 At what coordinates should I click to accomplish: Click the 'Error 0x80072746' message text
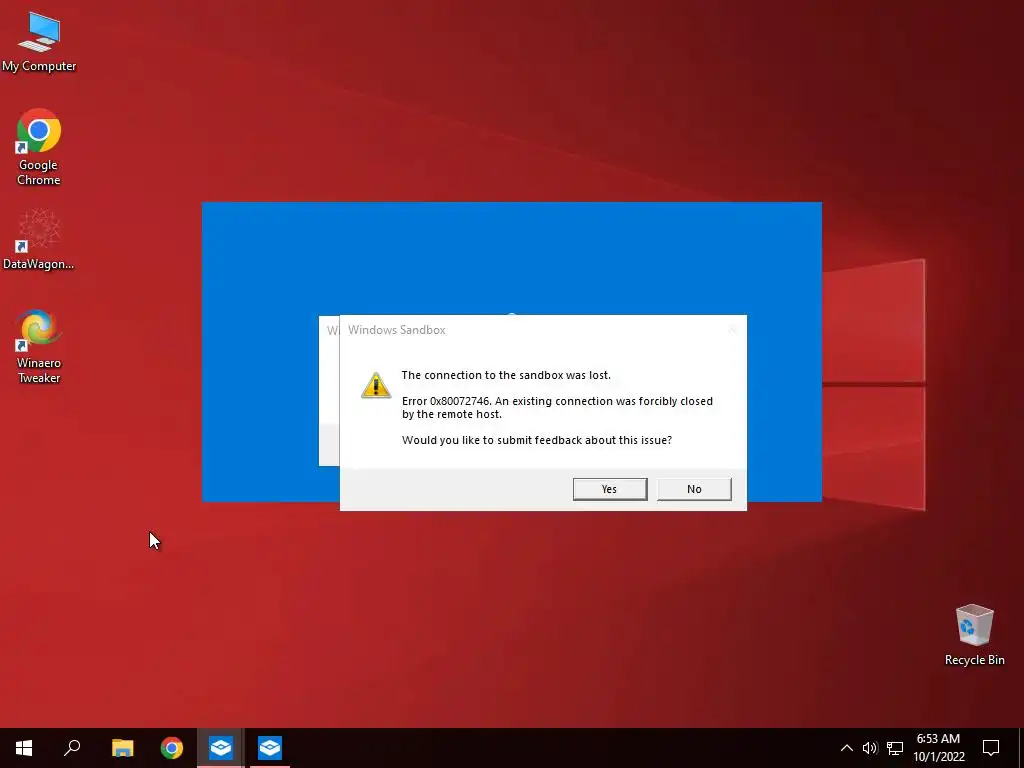point(557,408)
